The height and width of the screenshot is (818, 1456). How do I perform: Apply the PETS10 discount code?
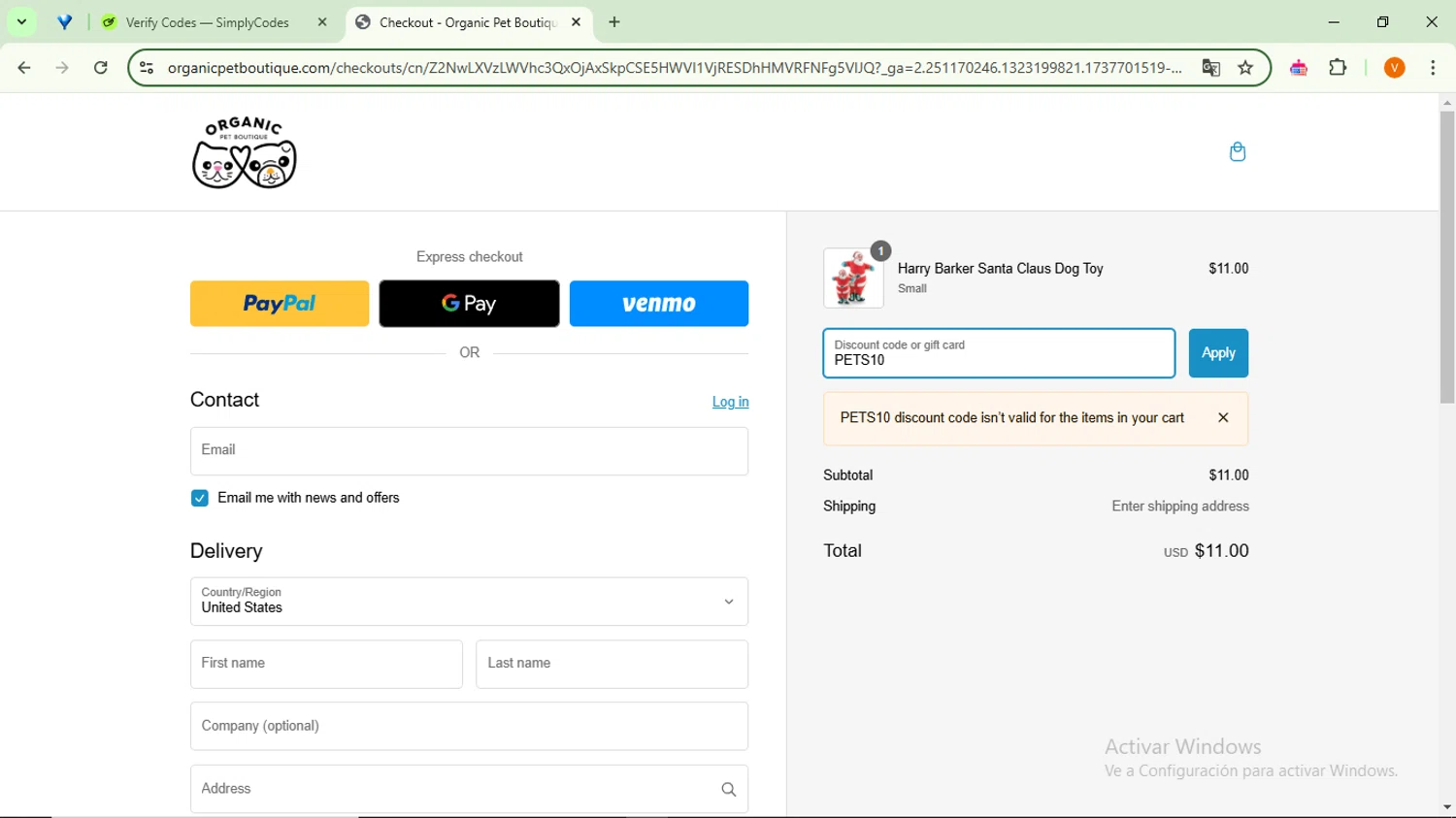(1218, 353)
